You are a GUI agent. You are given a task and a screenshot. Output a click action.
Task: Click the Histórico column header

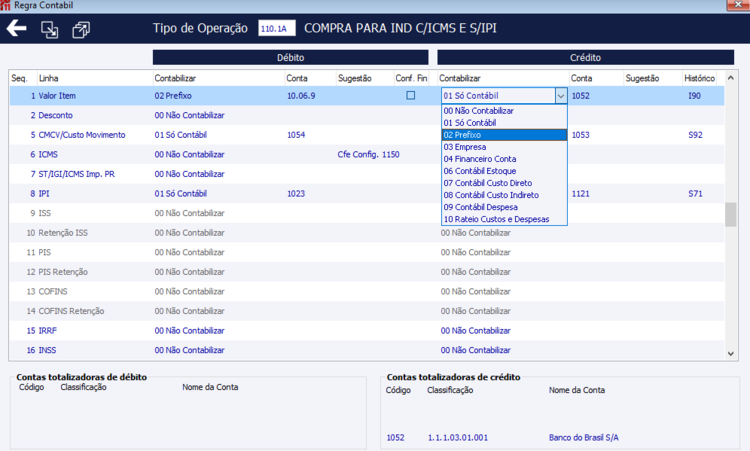(699, 78)
